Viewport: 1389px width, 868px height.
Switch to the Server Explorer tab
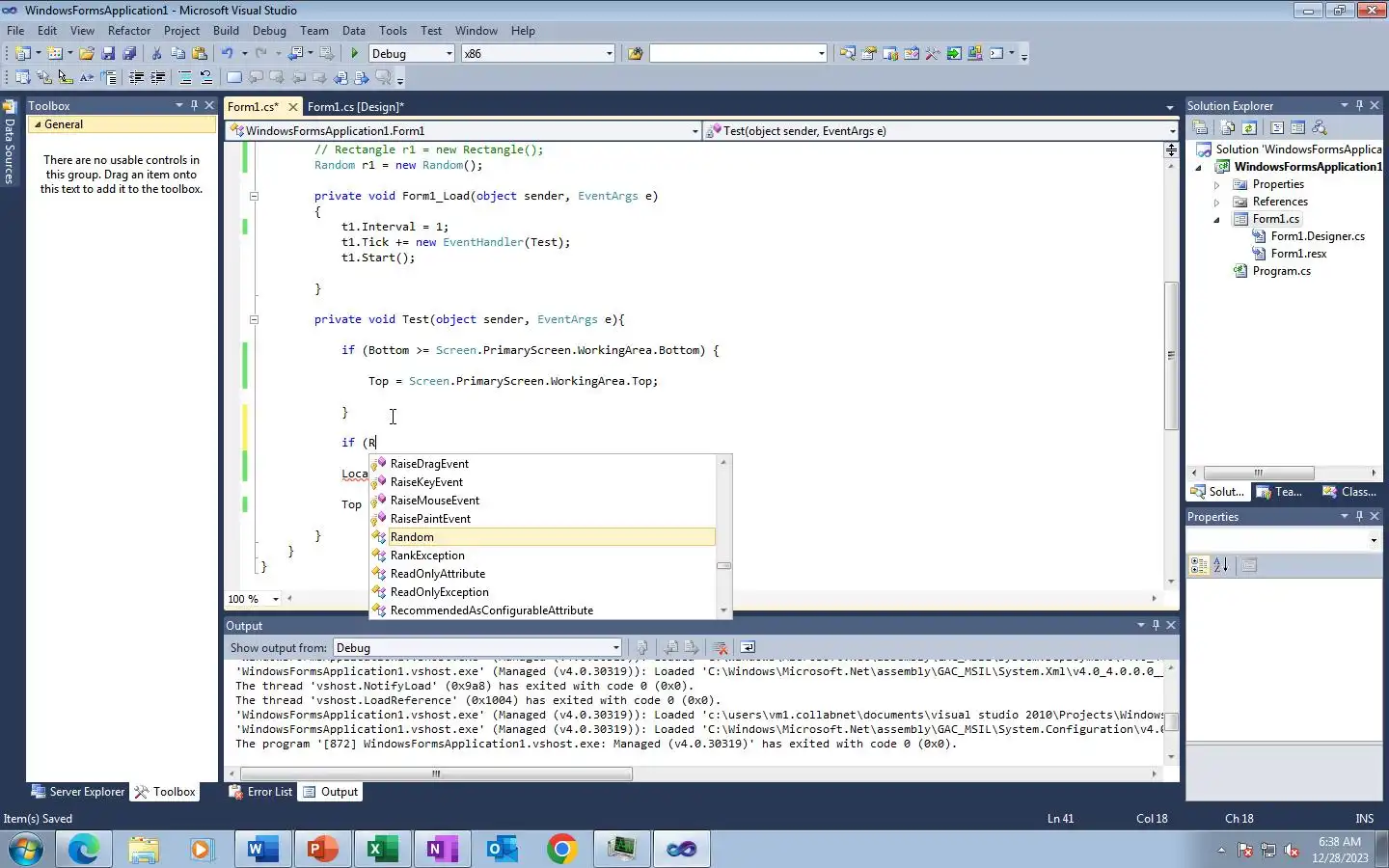pos(78,792)
